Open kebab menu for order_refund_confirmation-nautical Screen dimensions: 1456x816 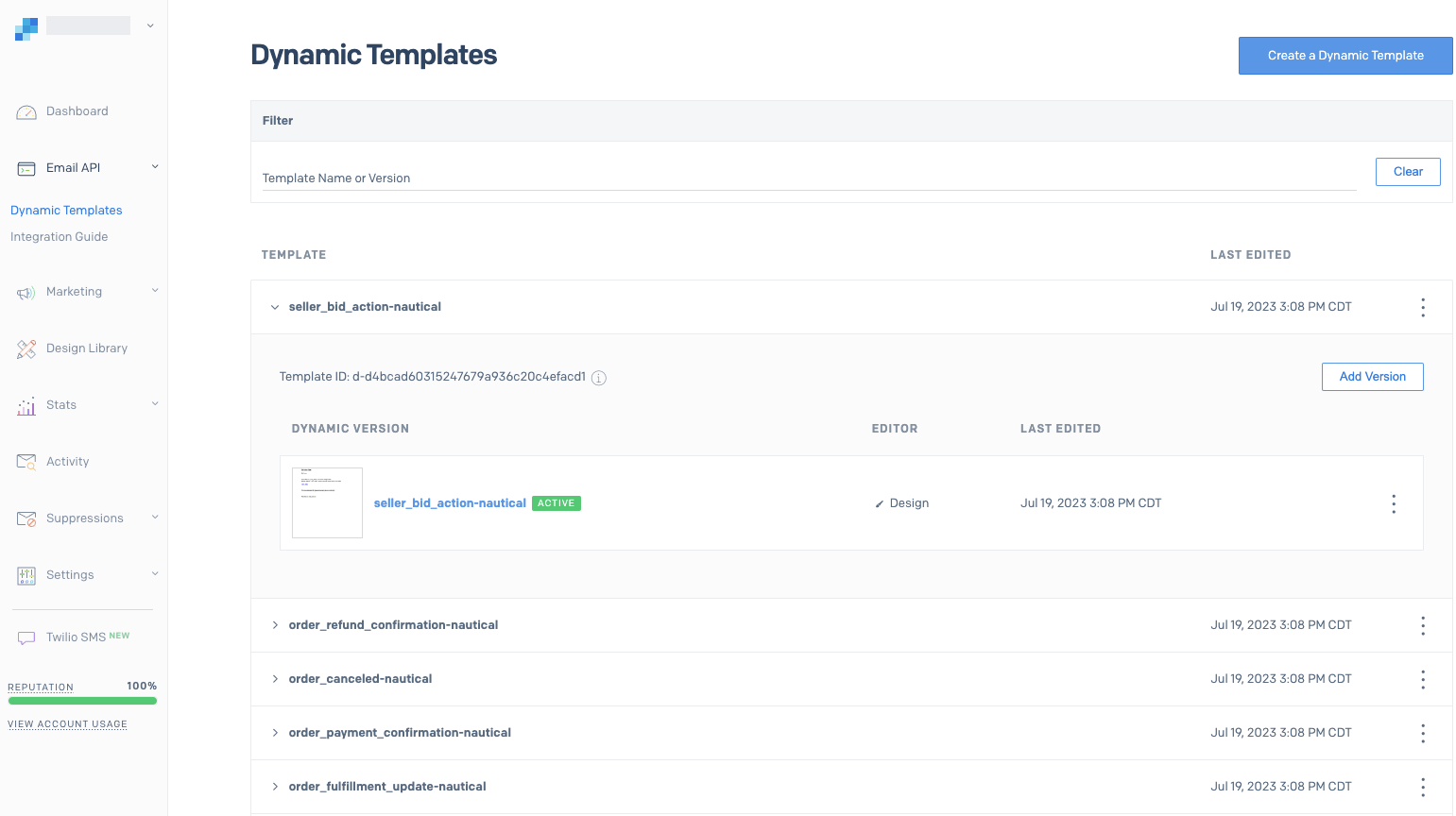(x=1422, y=625)
